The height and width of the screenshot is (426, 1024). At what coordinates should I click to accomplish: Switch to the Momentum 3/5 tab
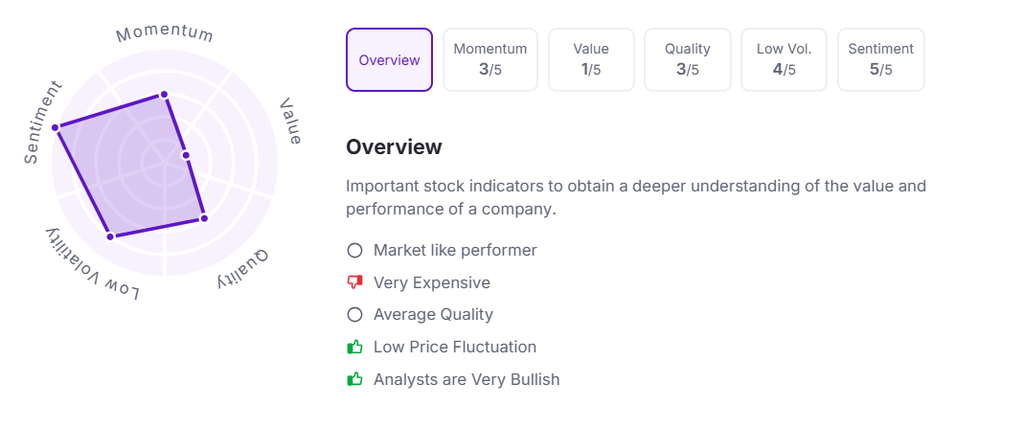490,60
